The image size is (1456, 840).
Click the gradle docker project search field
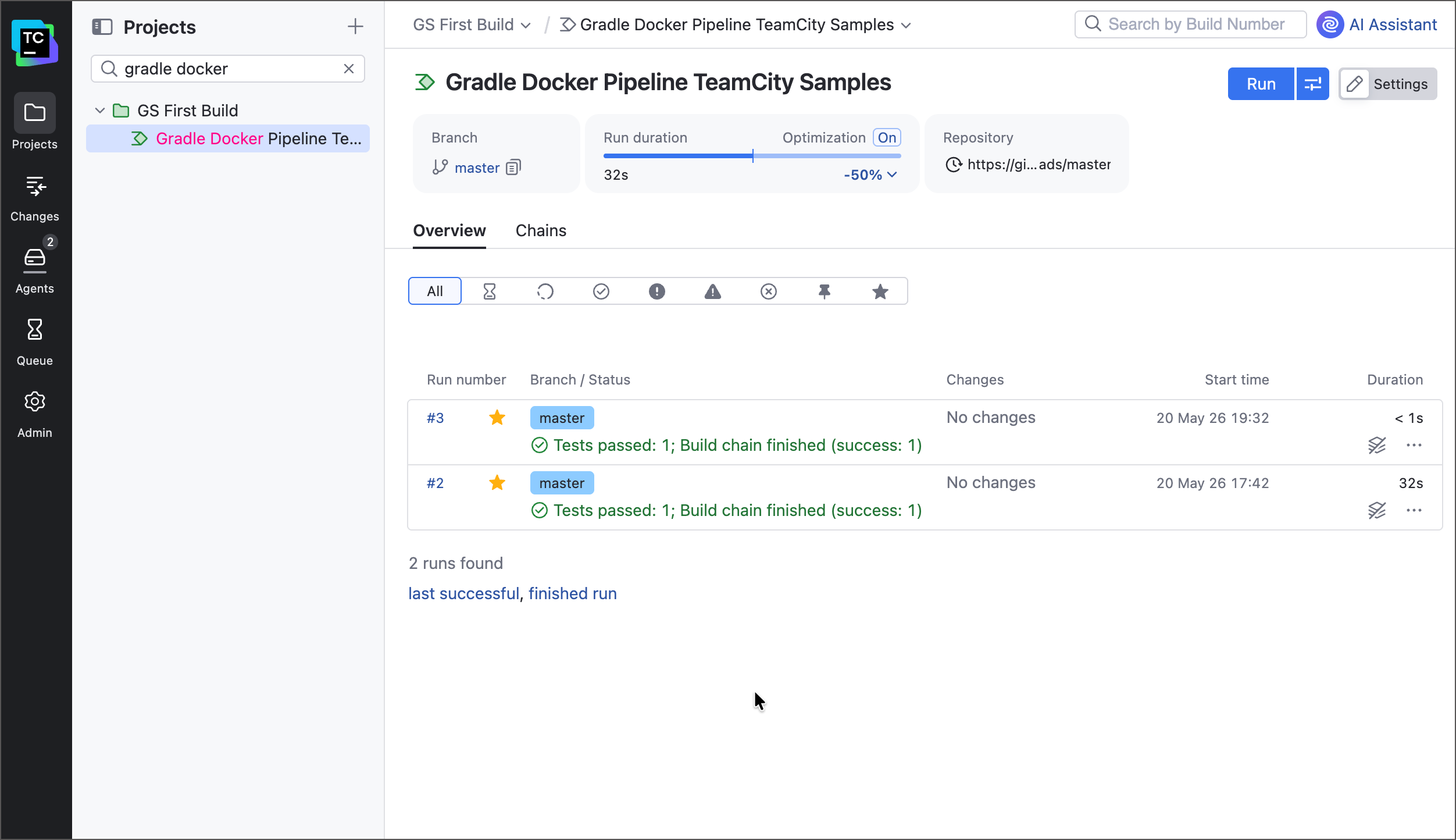click(228, 69)
